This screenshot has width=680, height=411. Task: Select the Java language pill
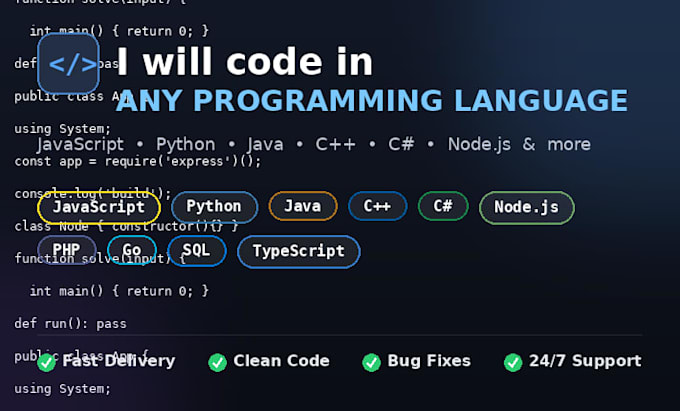[x=303, y=206]
